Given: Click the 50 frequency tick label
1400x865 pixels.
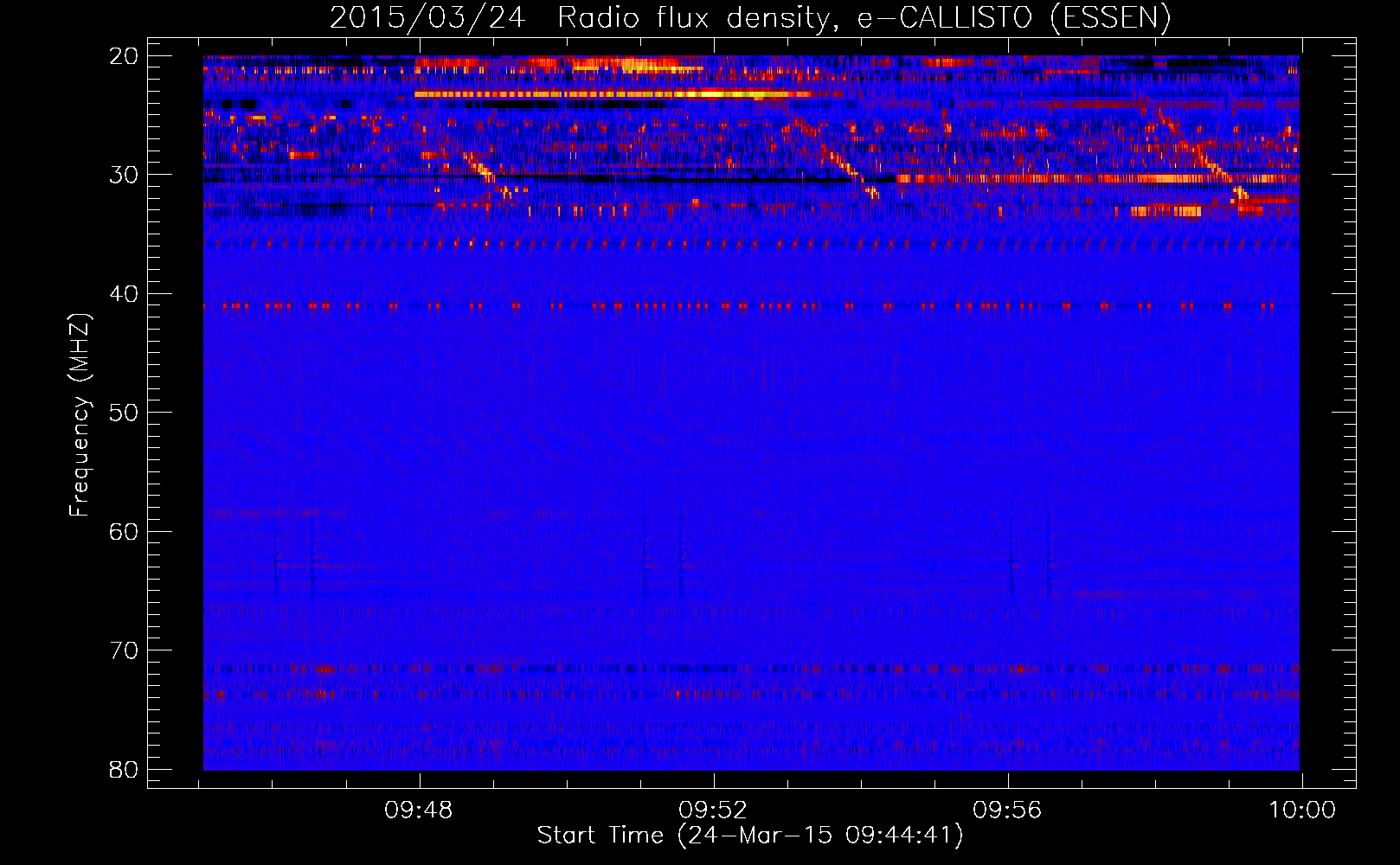Looking at the screenshot, I should (x=124, y=413).
